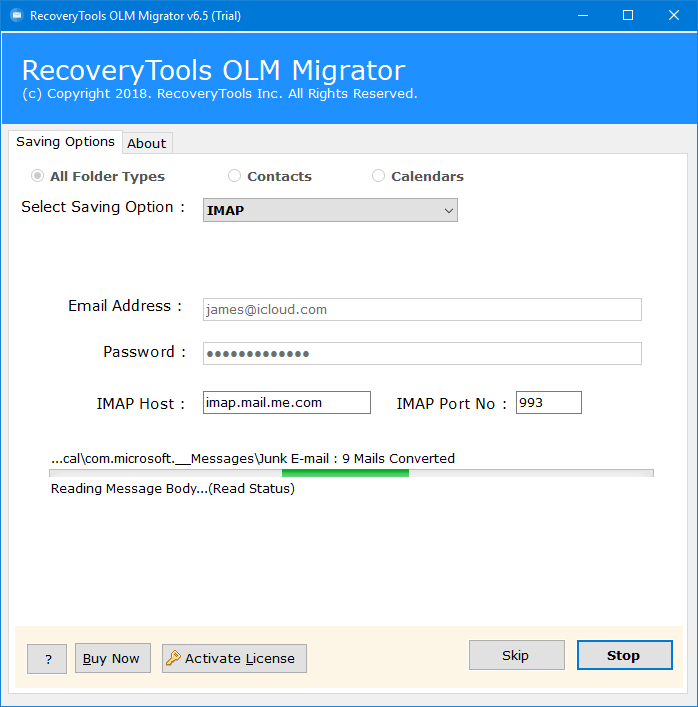This screenshot has width=698, height=707.
Task: Click the Password input field
Action: pyautogui.click(x=422, y=354)
